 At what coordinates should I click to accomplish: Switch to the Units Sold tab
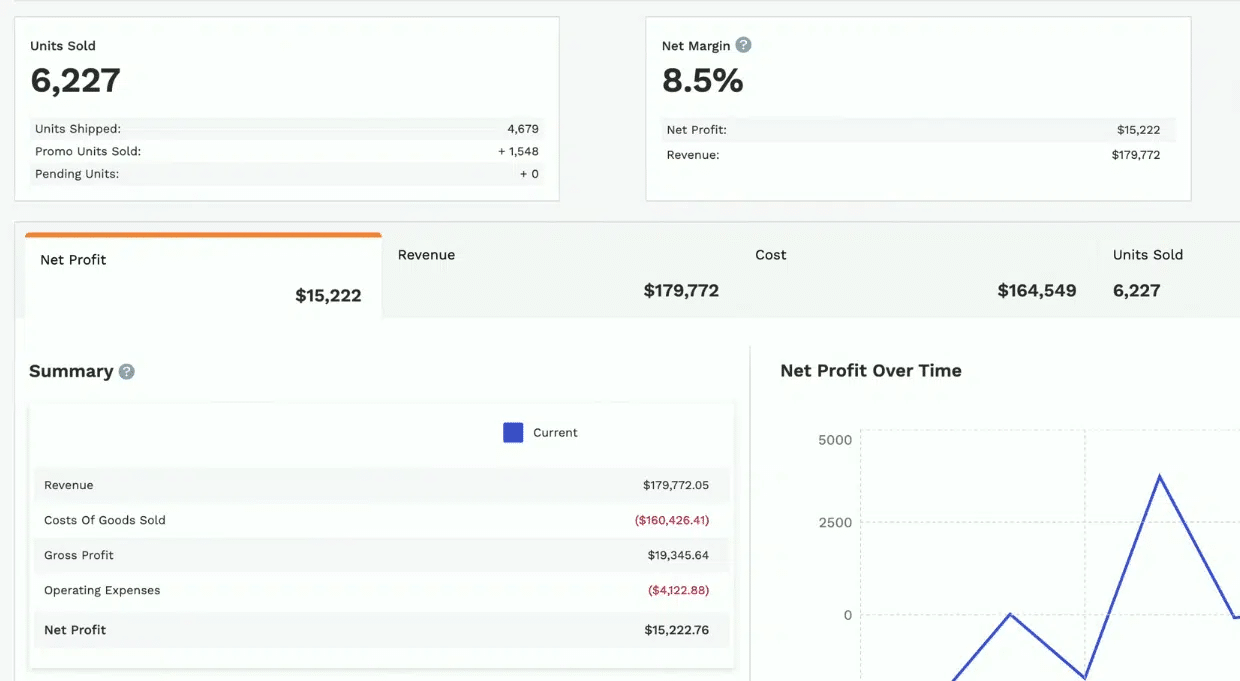[x=1166, y=273]
